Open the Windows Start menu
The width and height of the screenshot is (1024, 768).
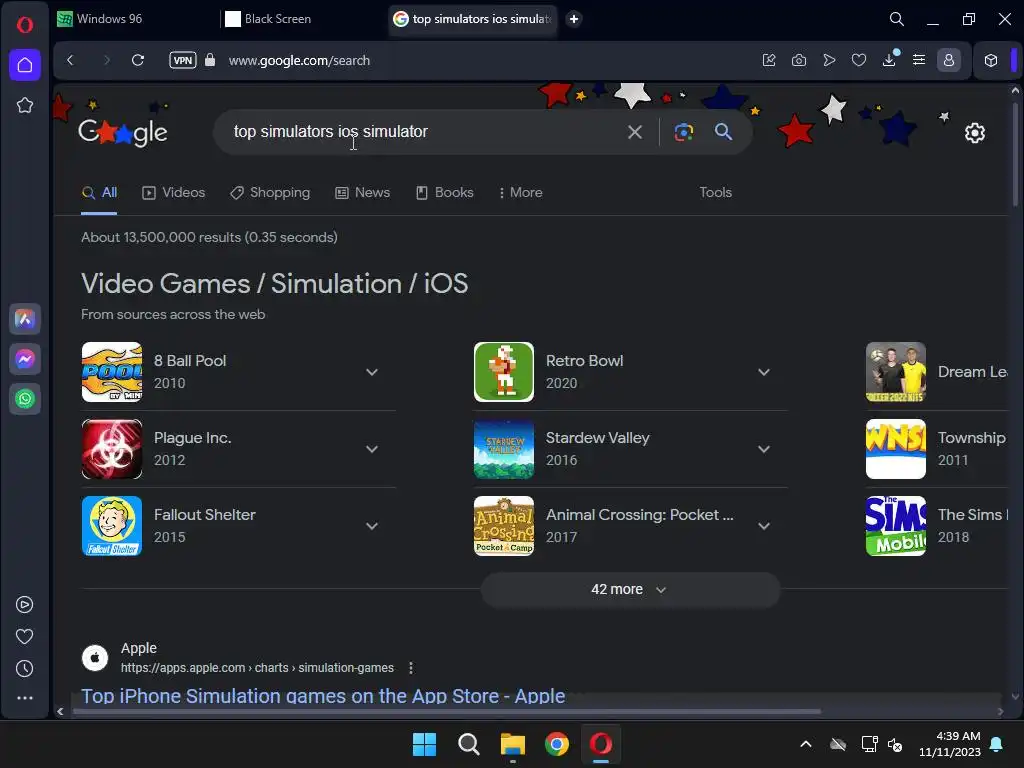click(424, 744)
